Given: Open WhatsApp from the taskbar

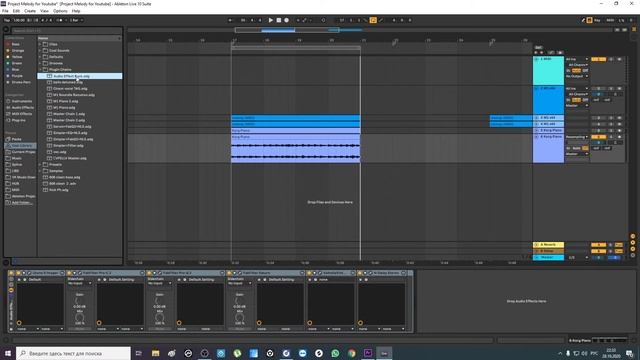Looking at the screenshot, I should 335,353.
